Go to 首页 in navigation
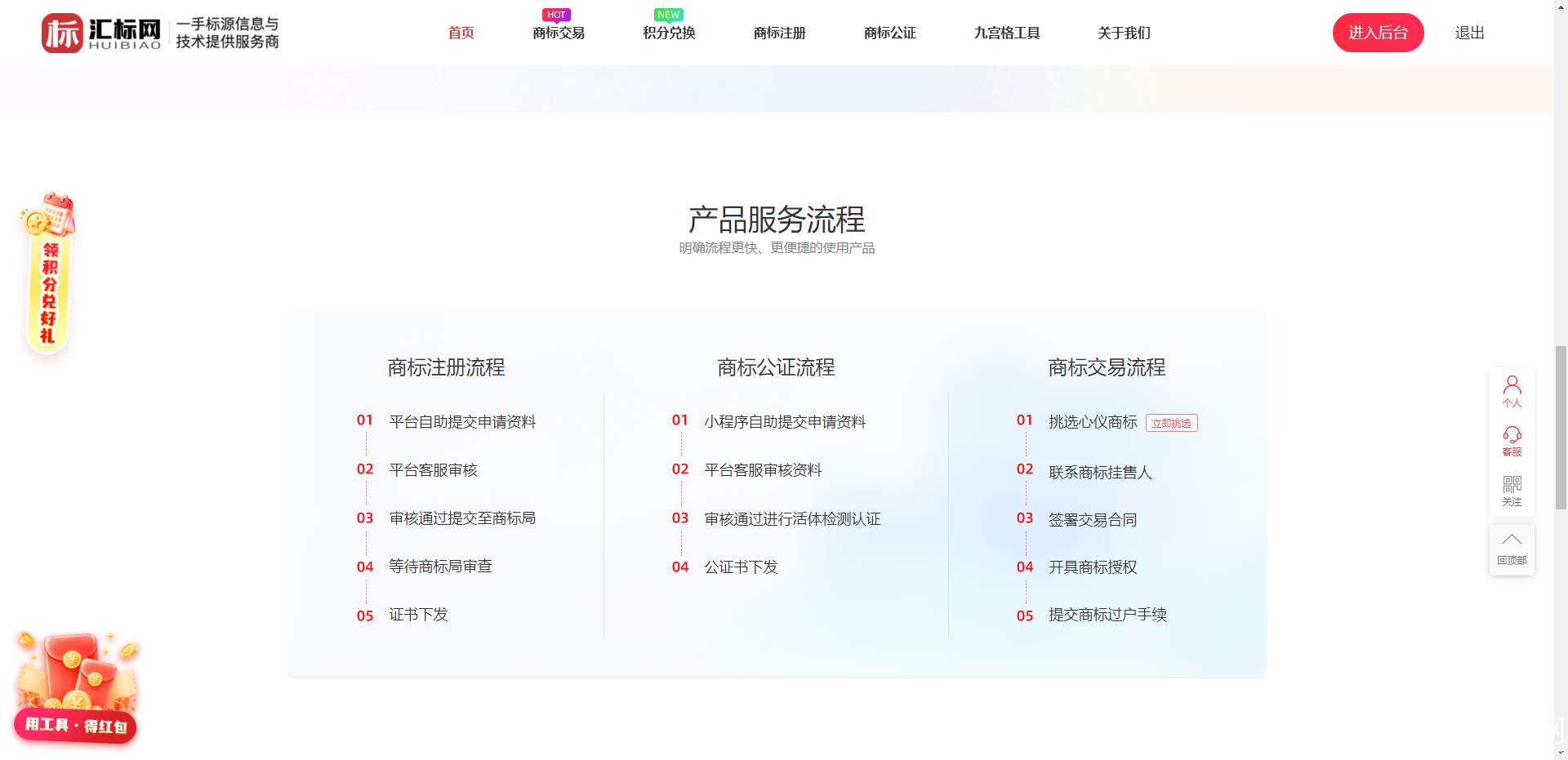The width and height of the screenshot is (1568, 760). [x=461, y=33]
